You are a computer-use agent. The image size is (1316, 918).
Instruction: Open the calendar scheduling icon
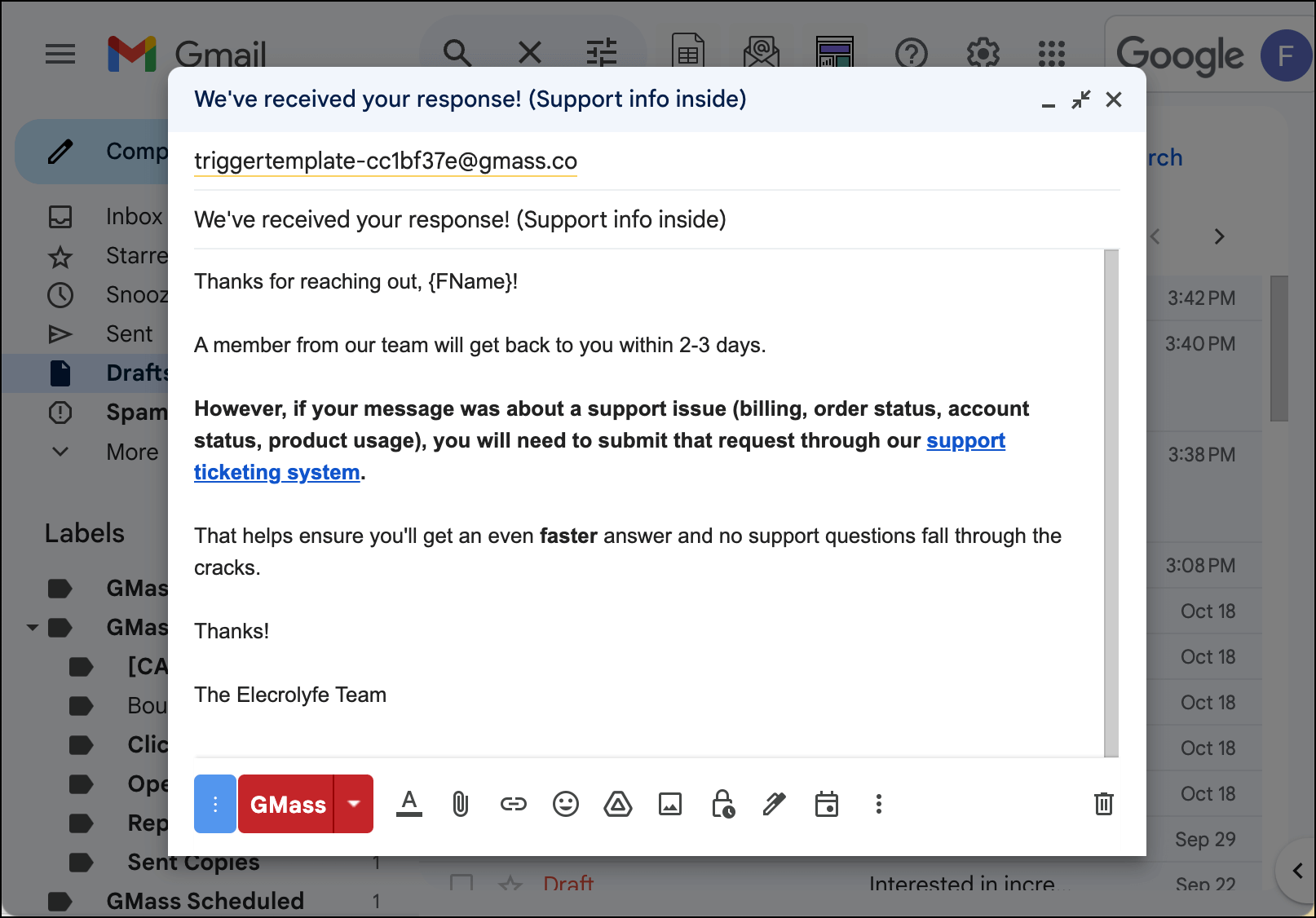click(x=827, y=804)
